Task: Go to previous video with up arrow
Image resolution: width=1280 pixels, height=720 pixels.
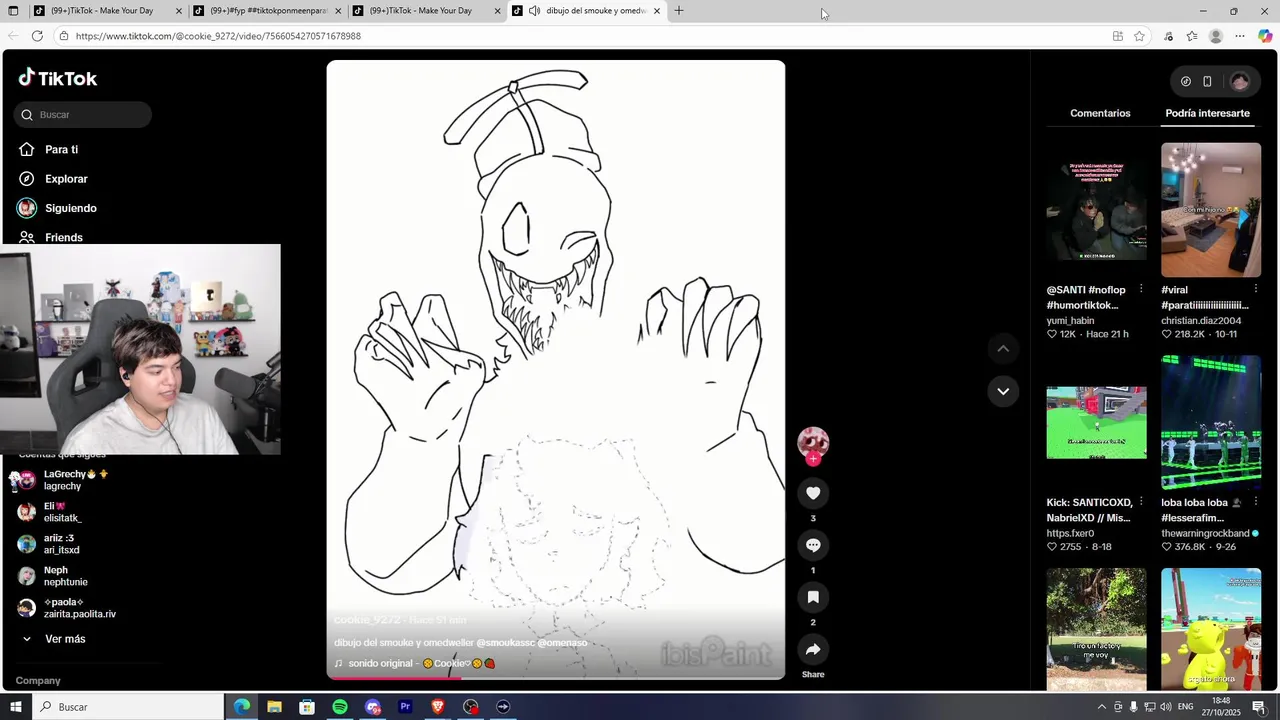Action: (1003, 348)
